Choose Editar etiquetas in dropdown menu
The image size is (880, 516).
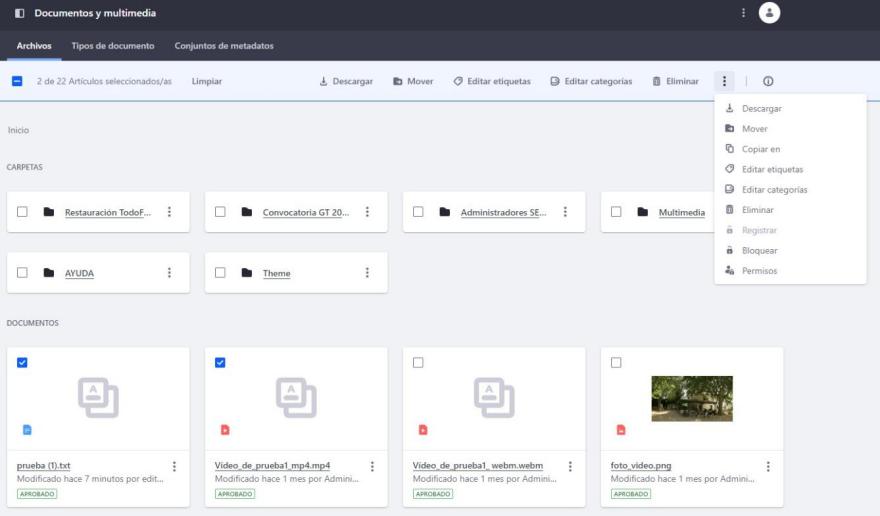point(790,169)
